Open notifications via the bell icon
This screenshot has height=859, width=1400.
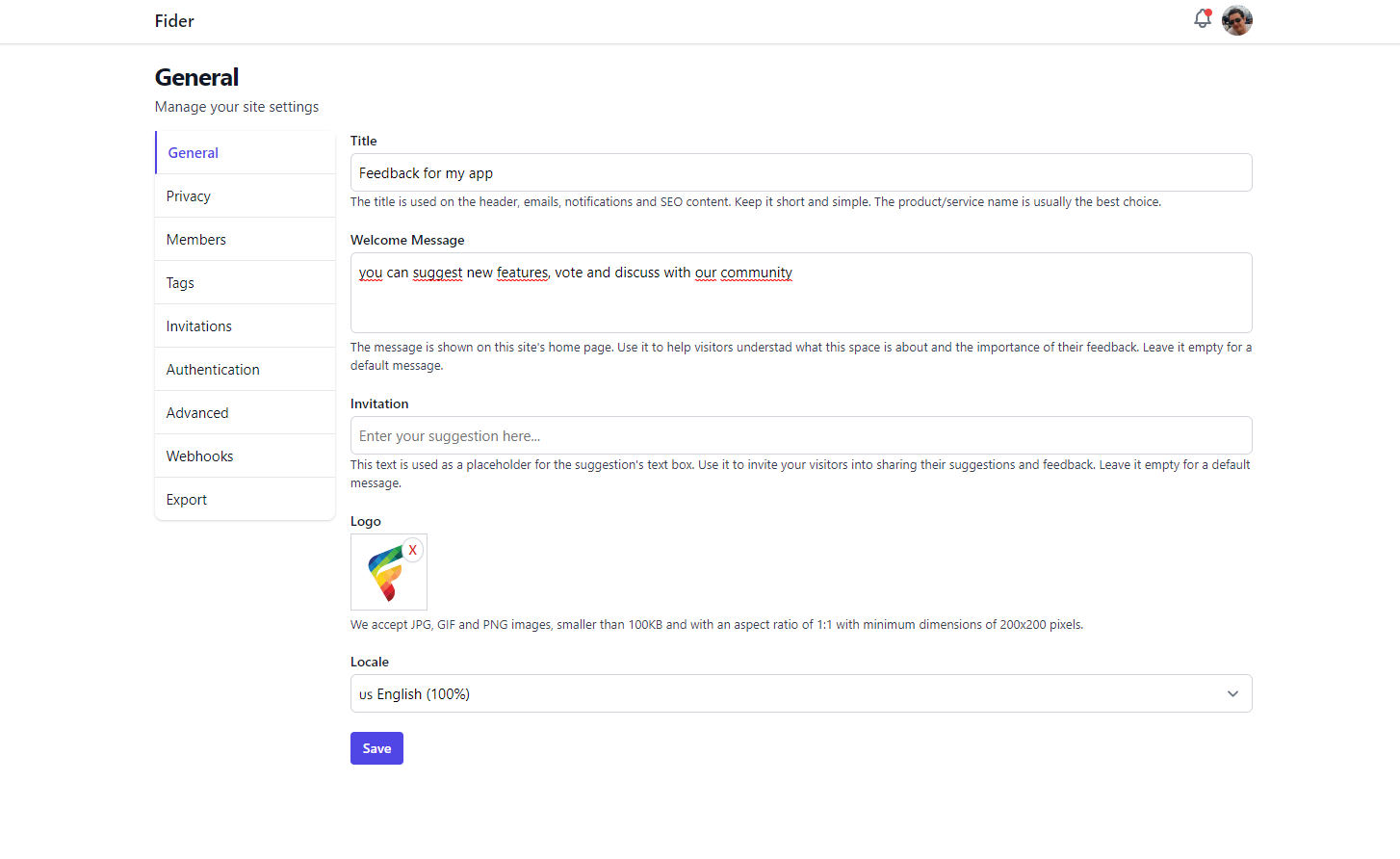(1202, 19)
